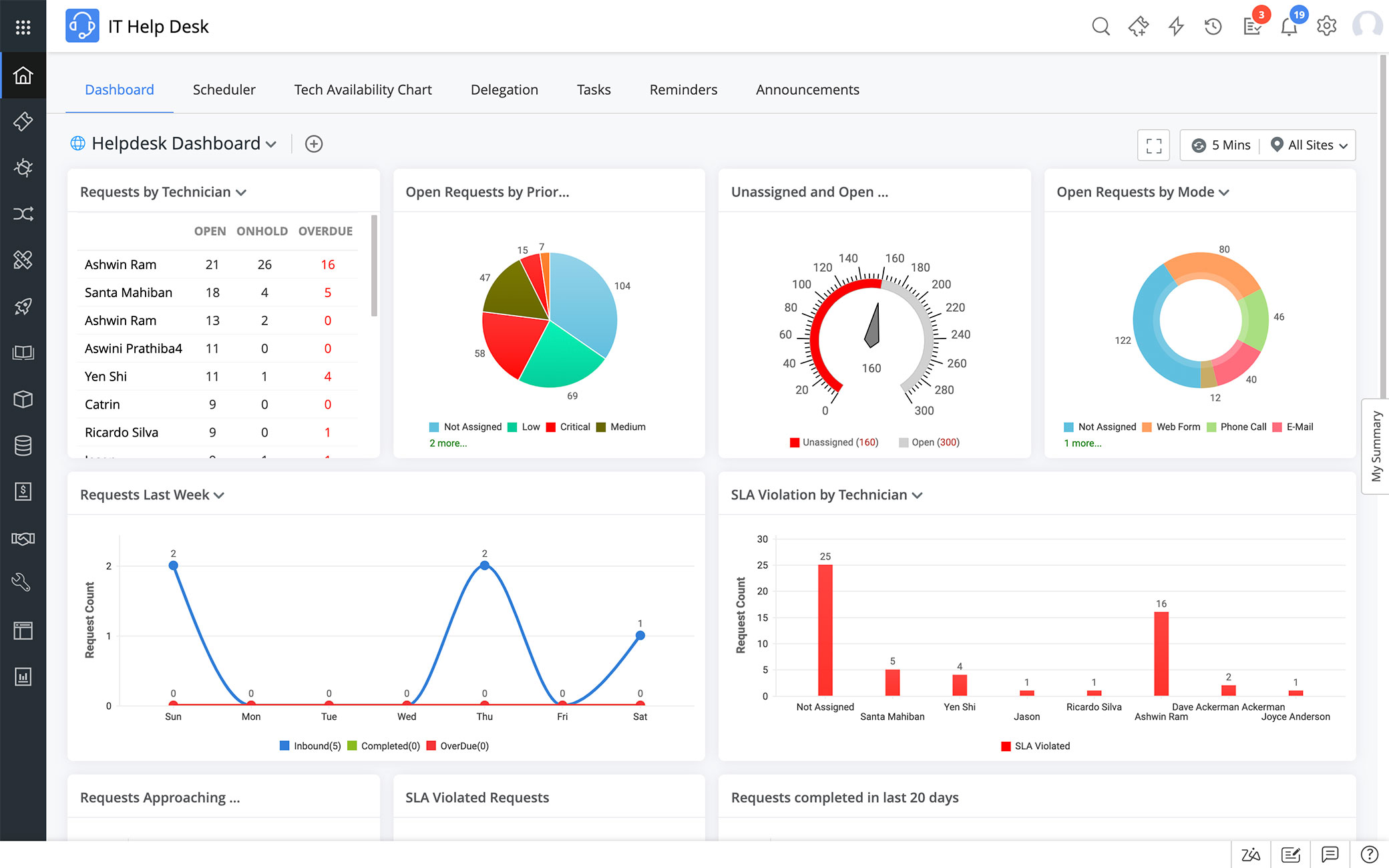The height and width of the screenshot is (868, 1389).
Task: Open the All Sites selector
Action: (x=1310, y=145)
